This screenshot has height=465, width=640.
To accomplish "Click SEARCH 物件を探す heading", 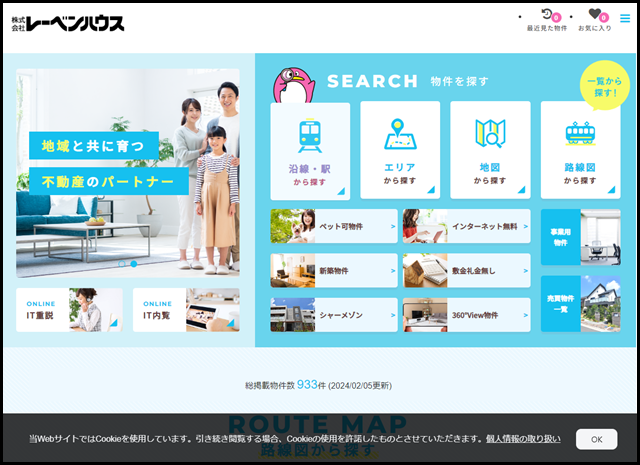I will (408, 81).
